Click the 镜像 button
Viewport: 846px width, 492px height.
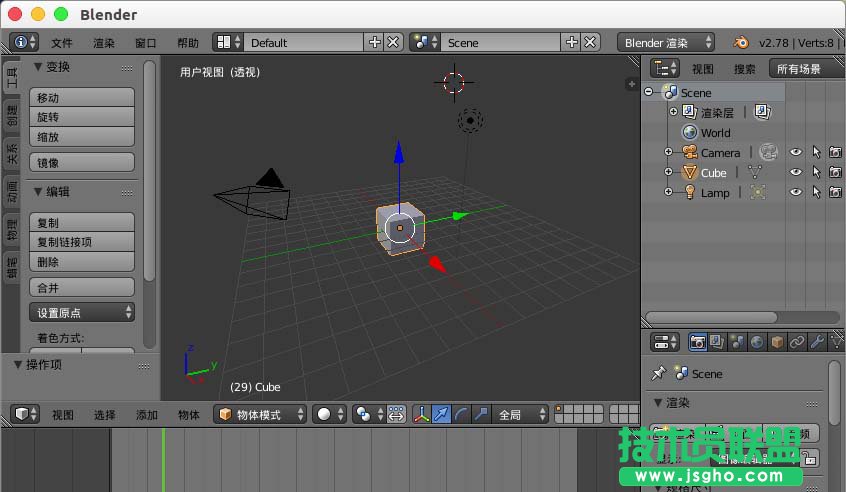pyautogui.click(x=82, y=162)
